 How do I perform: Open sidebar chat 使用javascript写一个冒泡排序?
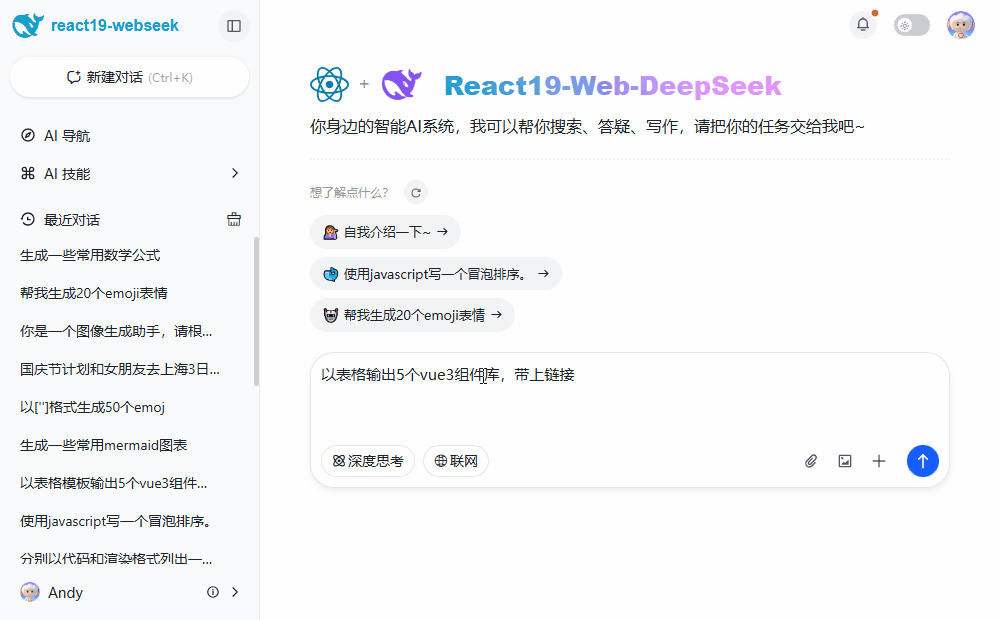coord(115,521)
